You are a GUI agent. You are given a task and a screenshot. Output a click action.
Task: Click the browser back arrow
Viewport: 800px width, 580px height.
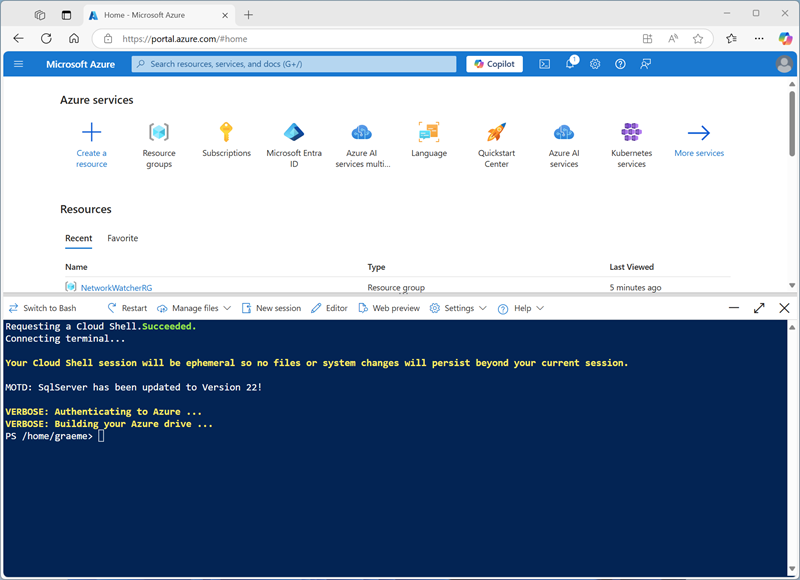pos(18,38)
